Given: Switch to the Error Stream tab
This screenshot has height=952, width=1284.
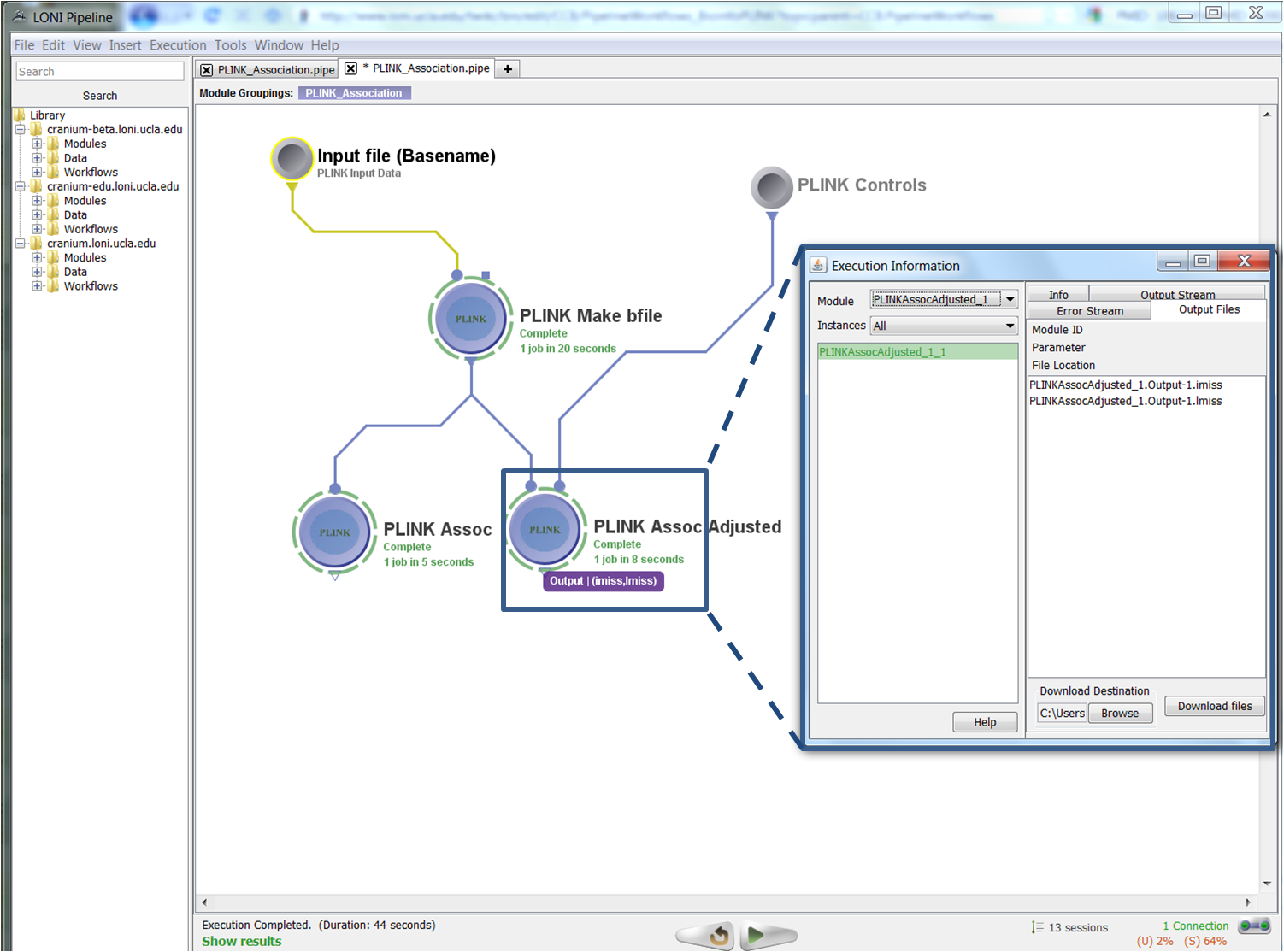Looking at the screenshot, I should 1090,311.
